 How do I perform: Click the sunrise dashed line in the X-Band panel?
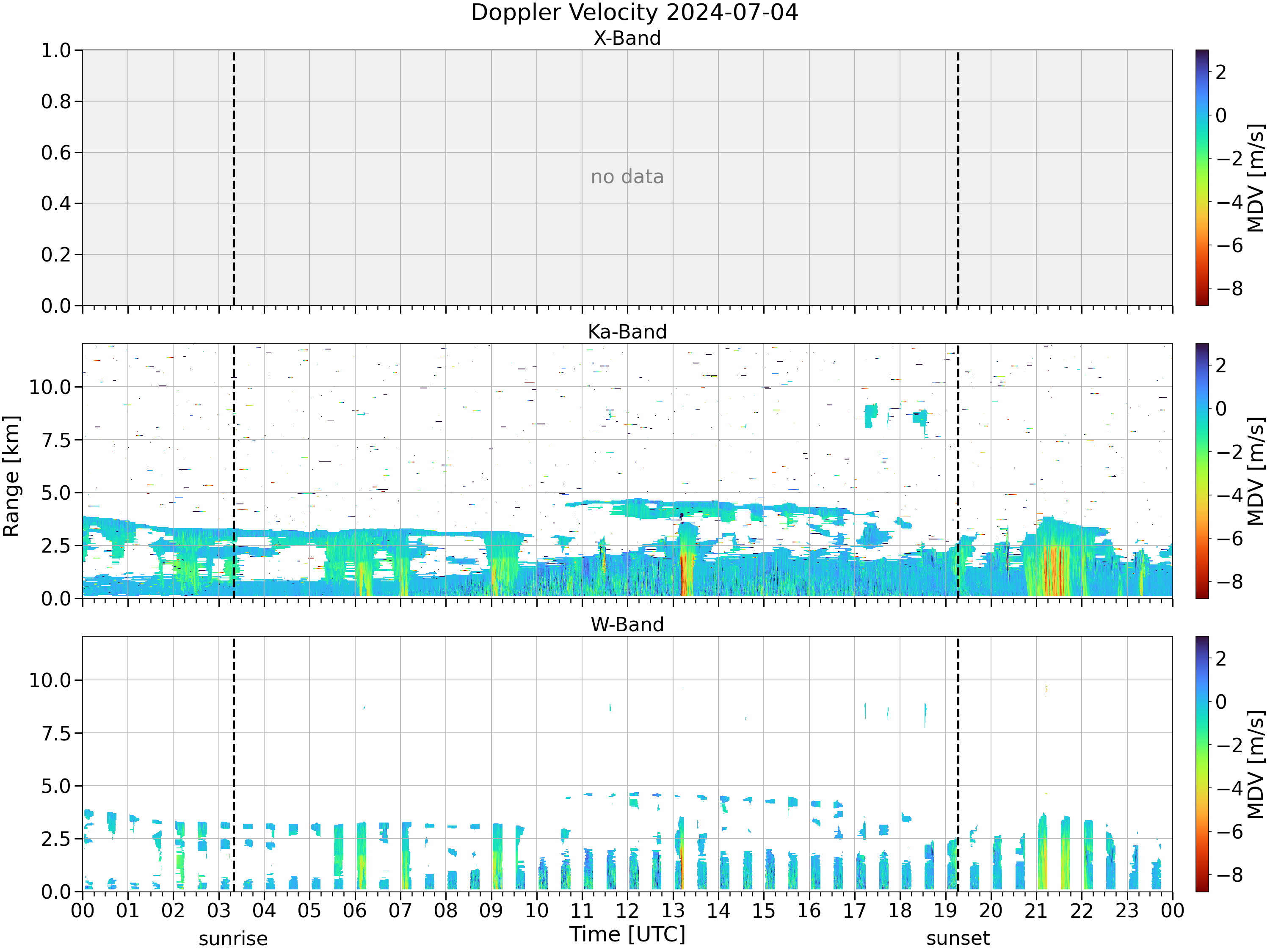pyautogui.click(x=234, y=178)
